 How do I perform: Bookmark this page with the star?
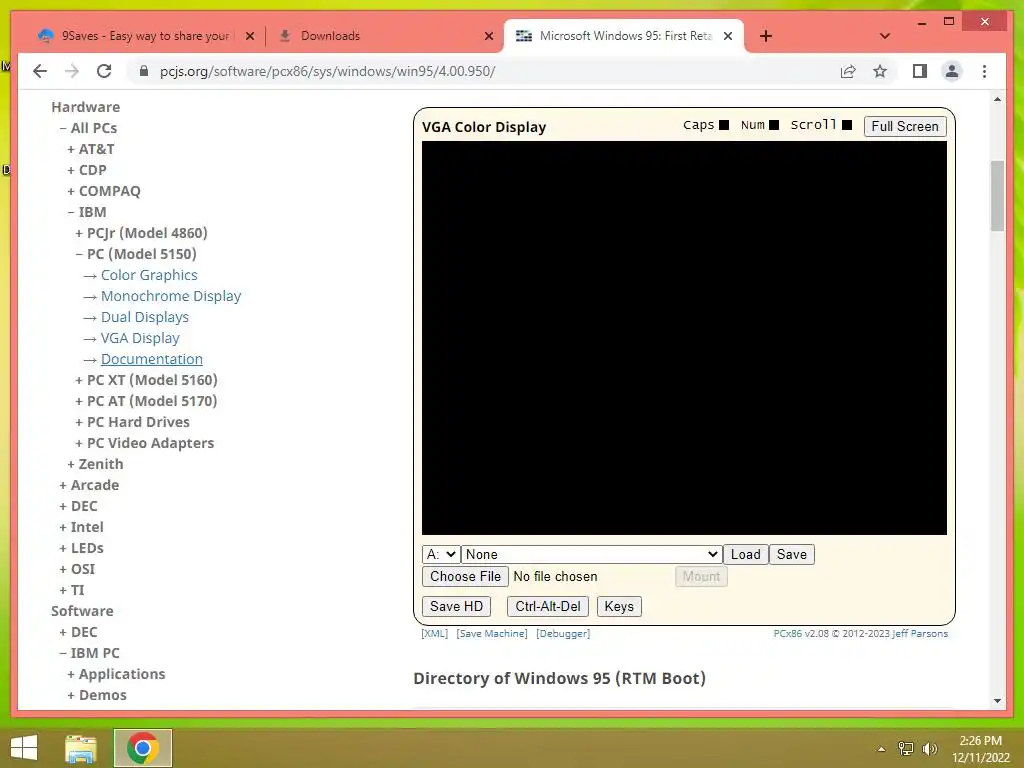pos(880,71)
